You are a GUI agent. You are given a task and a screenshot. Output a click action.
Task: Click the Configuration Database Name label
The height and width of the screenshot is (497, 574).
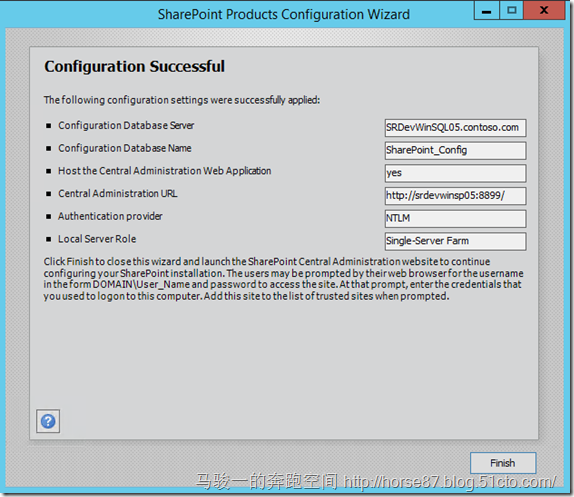[124, 148]
